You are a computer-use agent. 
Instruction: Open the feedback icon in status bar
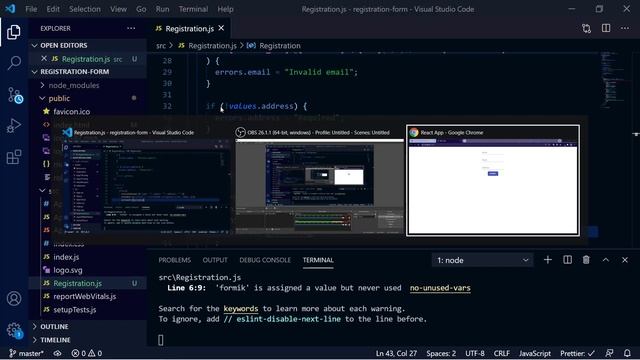coord(609,353)
